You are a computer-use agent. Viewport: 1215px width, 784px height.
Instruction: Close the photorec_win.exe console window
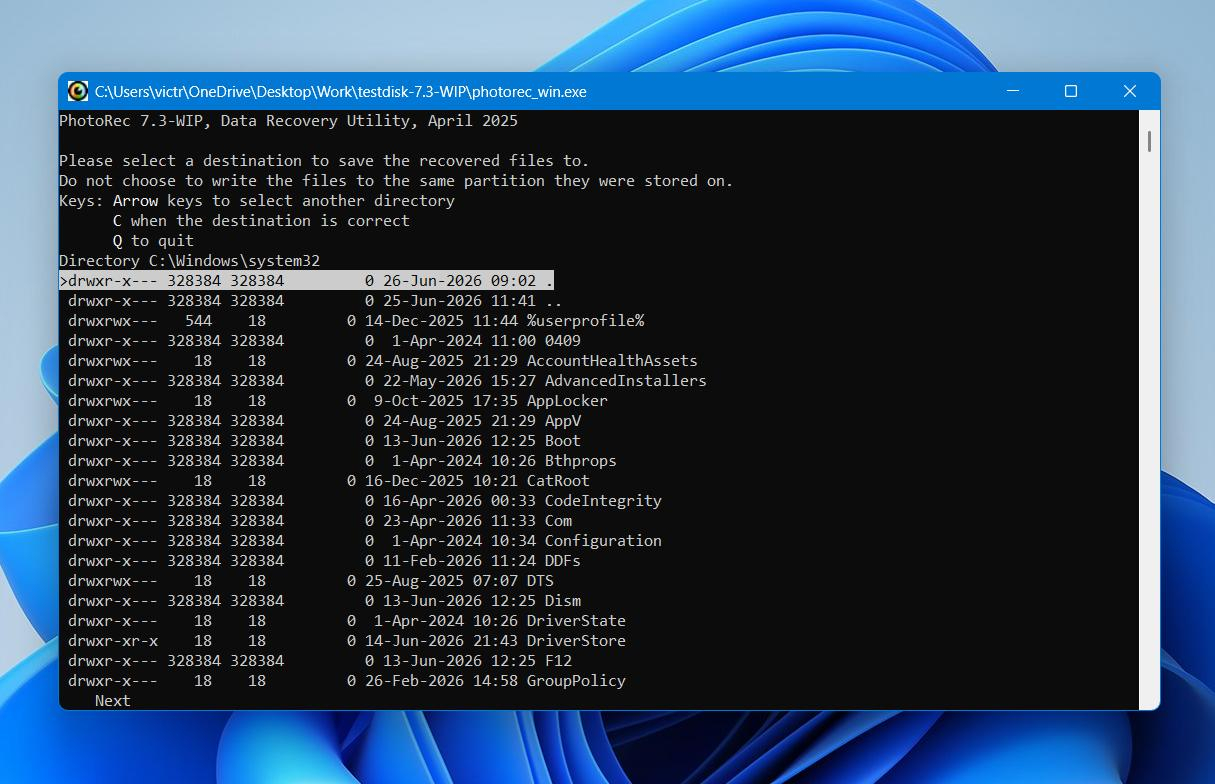point(1130,91)
